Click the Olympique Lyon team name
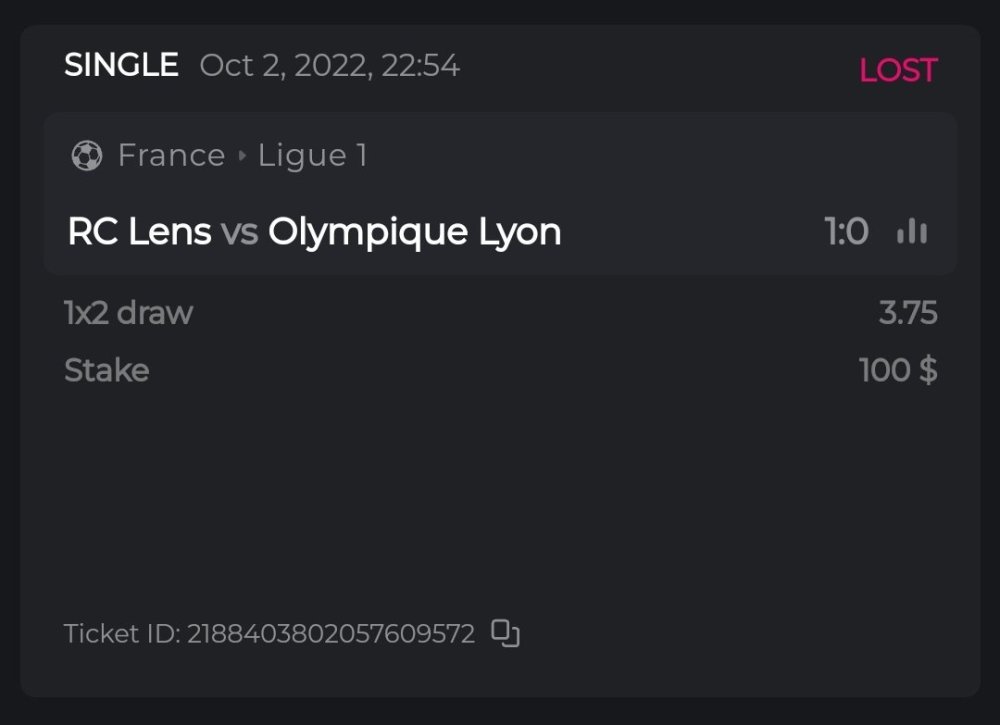The width and height of the screenshot is (1000, 725). click(x=414, y=232)
